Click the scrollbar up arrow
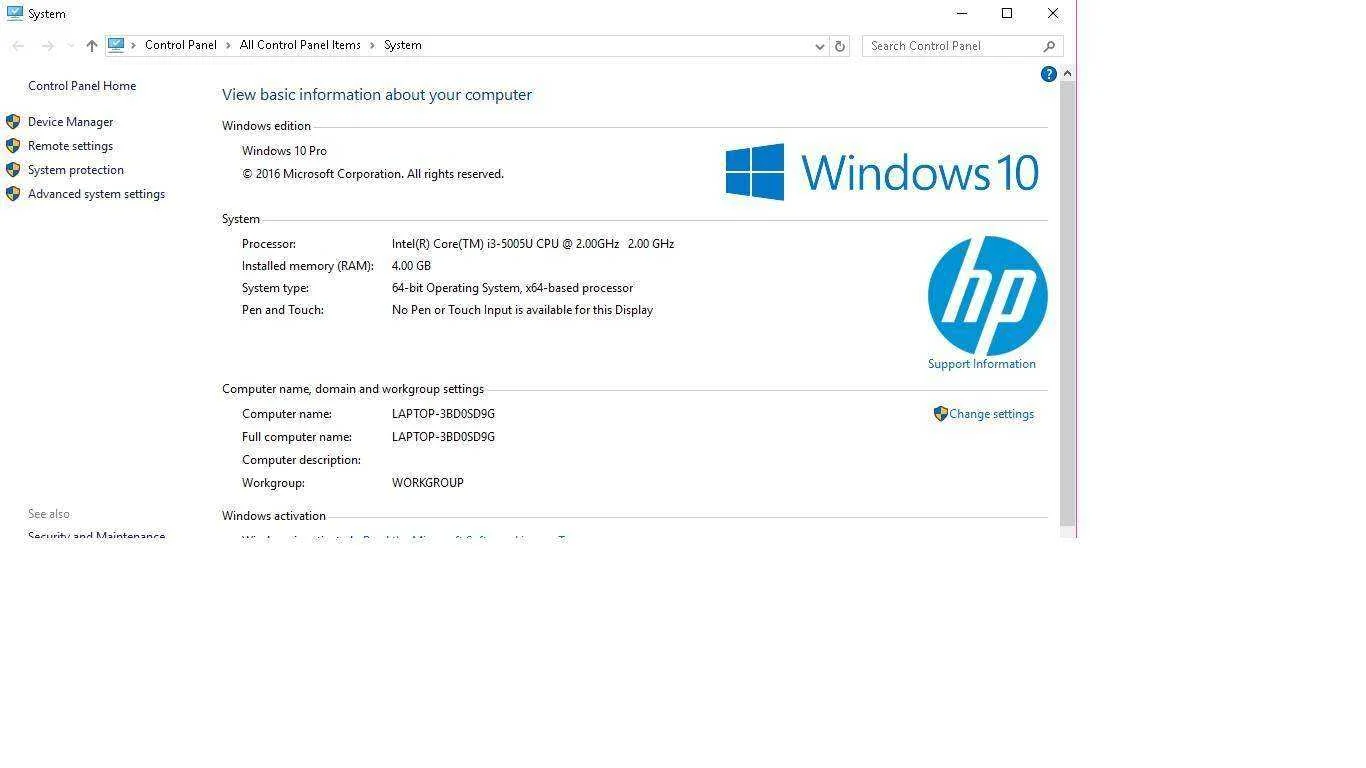The width and height of the screenshot is (1366, 768). point(1068,73)
